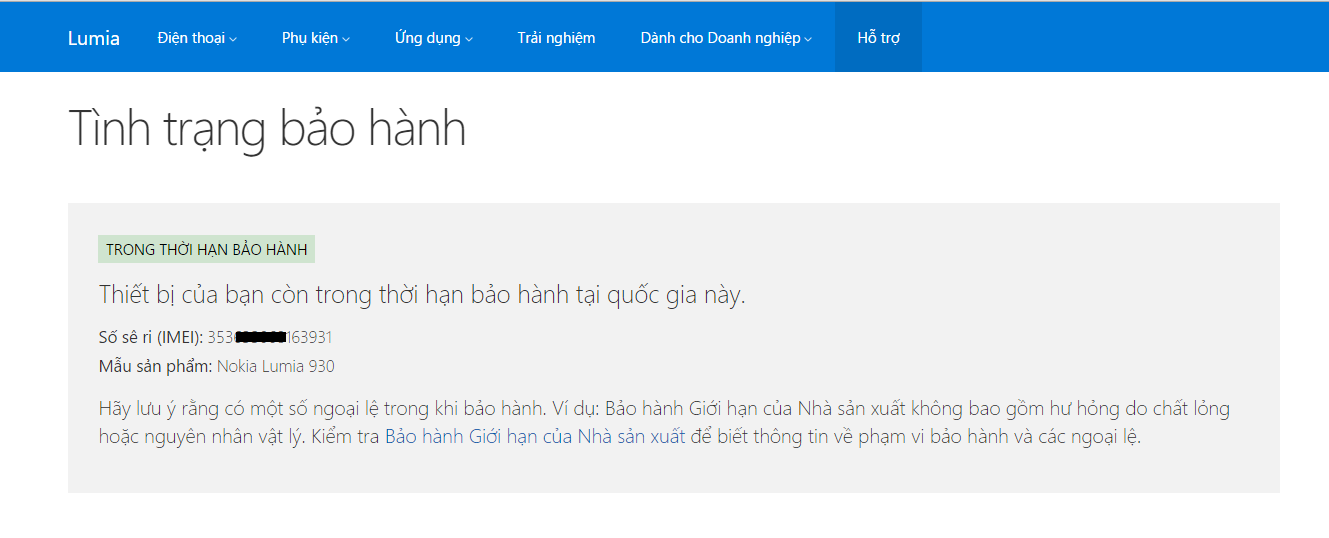The height and width of the screenshot is (538, 1329).
Task: Click the Lumia brand logo
Action: click(93, 38)
